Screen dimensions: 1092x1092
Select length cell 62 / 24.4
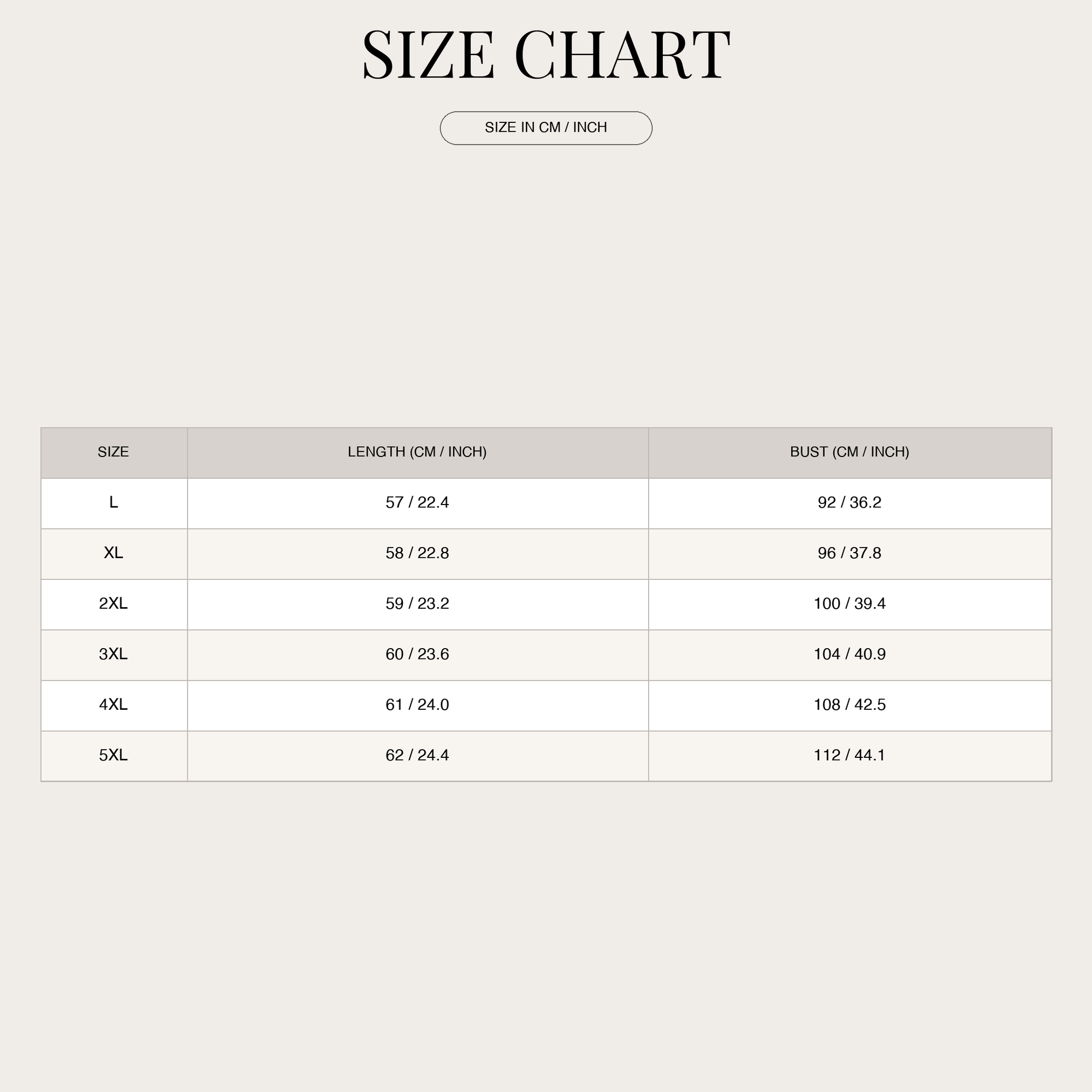(x=418, y=756)
